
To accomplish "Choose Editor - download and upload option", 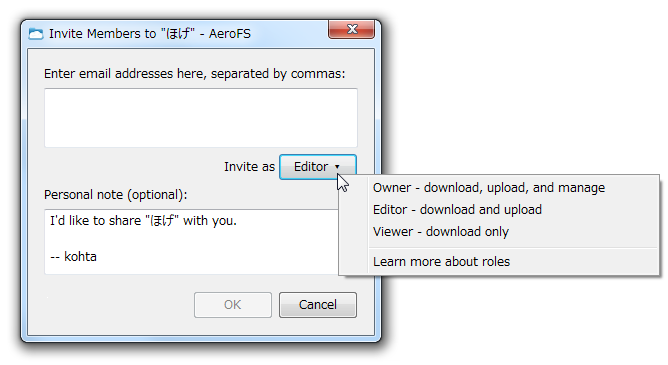I will [x=457, y=210].
